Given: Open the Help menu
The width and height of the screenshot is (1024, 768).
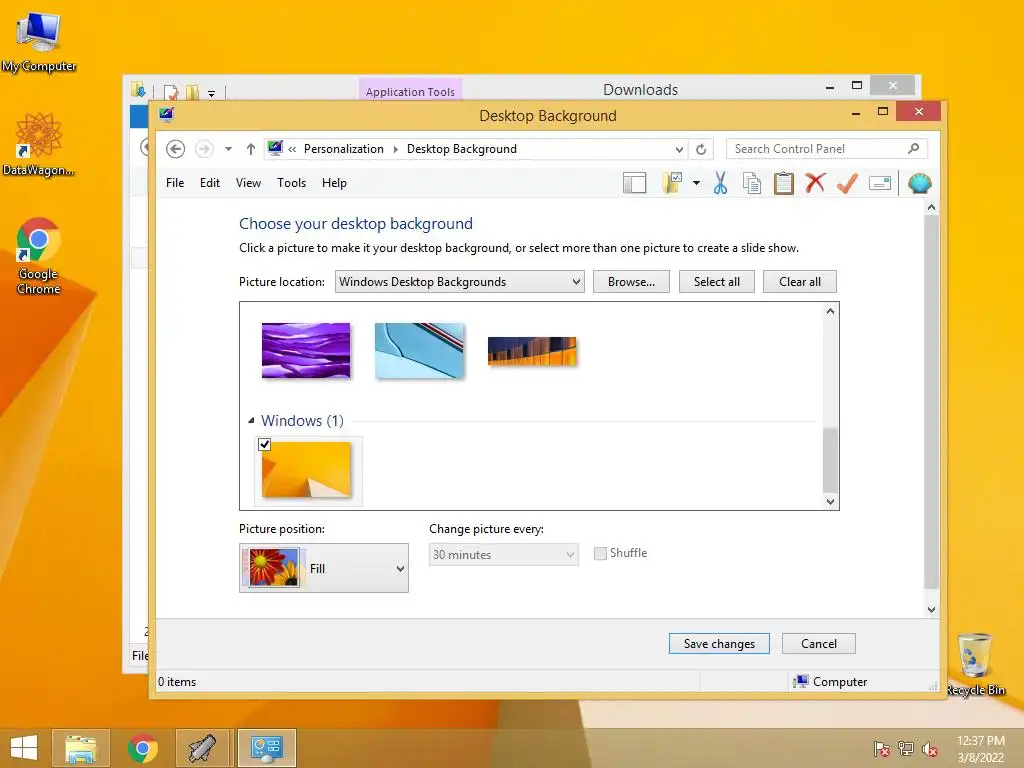Looking at the screenshot, I should point(334,183).
